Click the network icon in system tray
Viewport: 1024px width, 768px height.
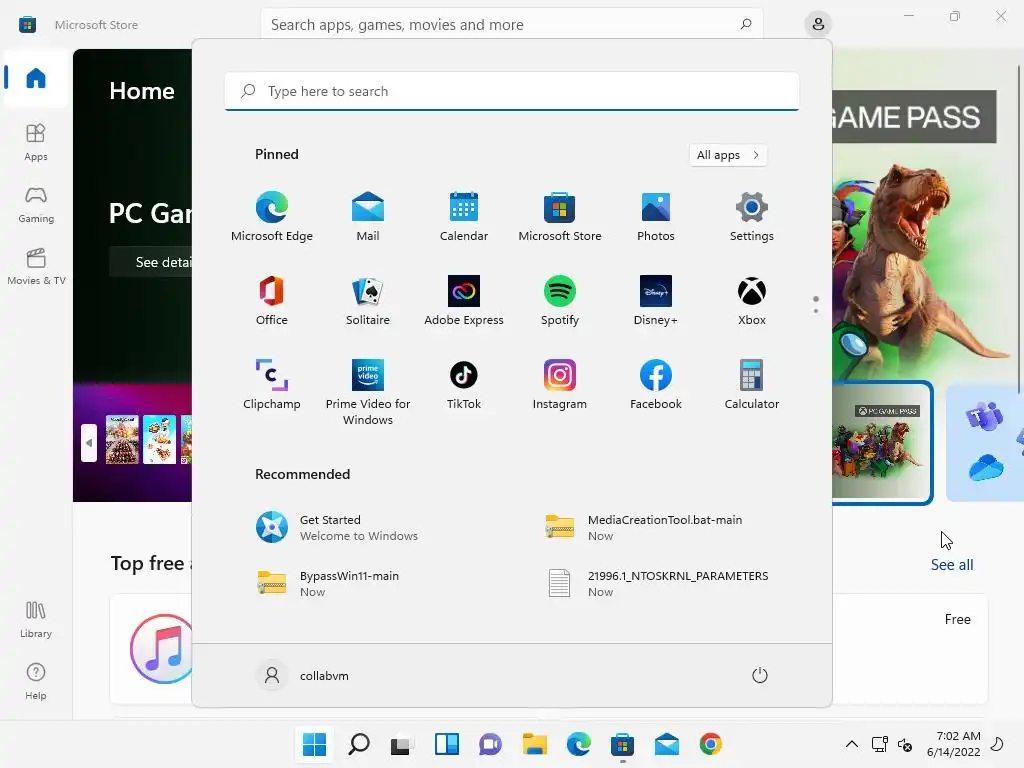click(x=880, y=744)
